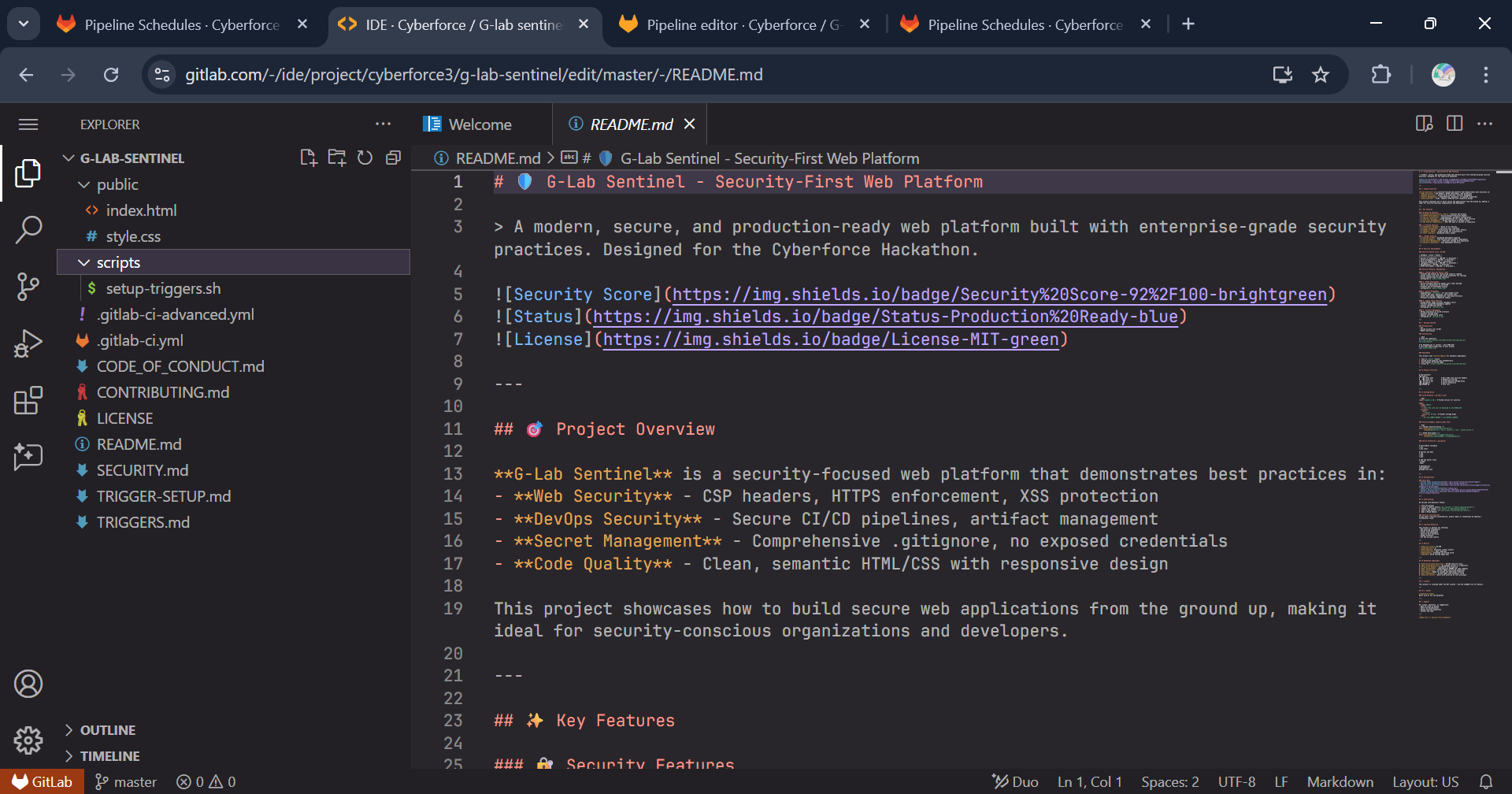The image size is (1512, 794).
Task: Toggle the hamburger application menu
Action: click(x=28, y=124)
